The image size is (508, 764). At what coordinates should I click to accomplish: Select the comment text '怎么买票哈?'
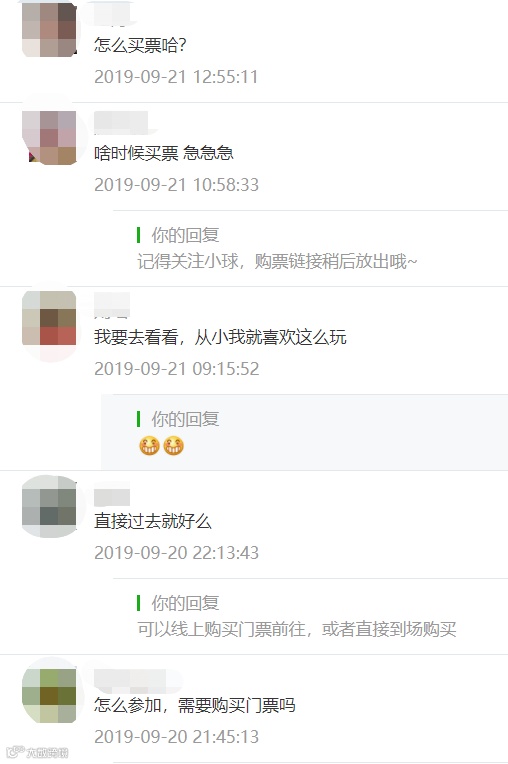click(140, 45)
